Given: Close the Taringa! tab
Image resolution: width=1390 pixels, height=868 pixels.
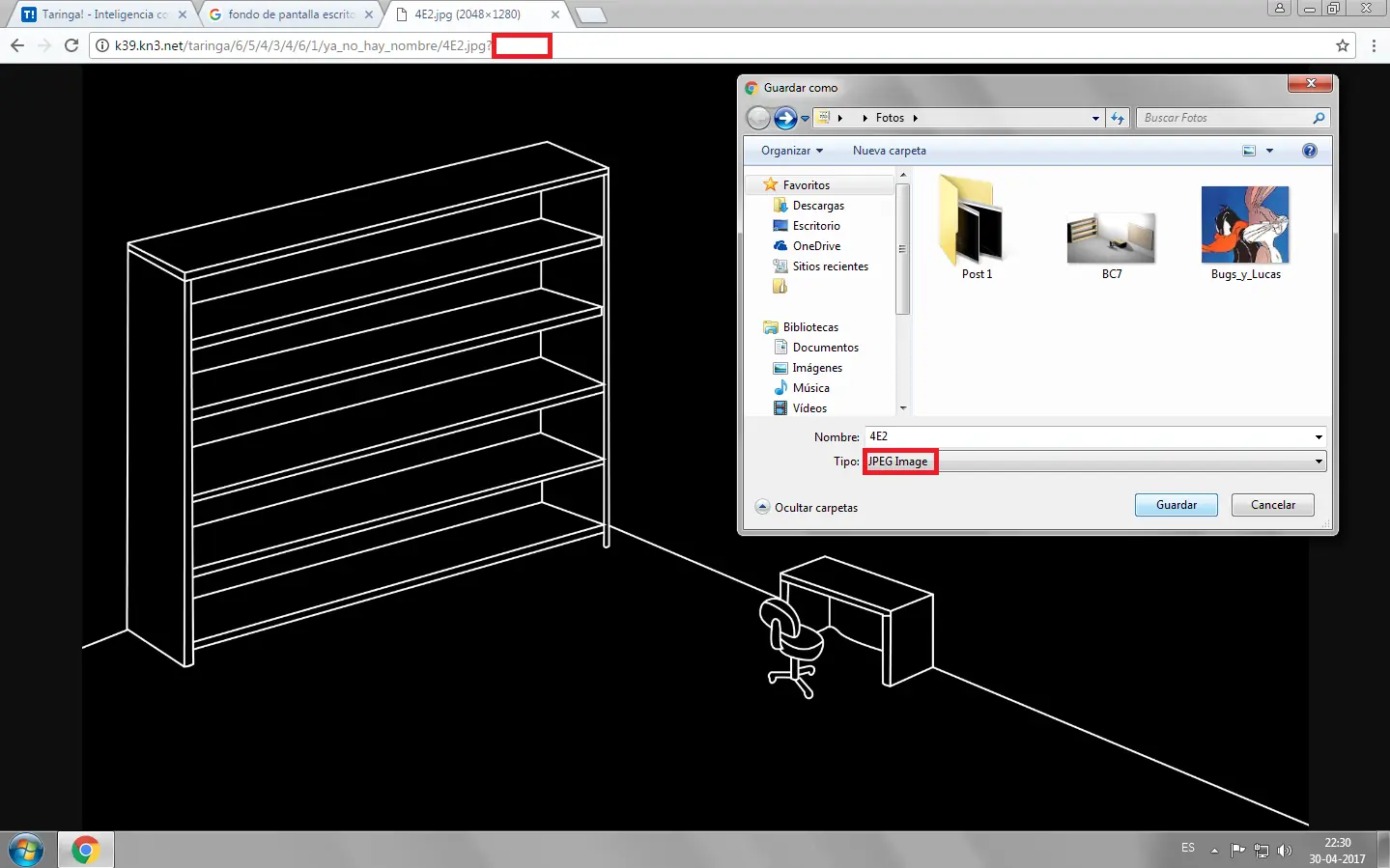Looking at the screenshot, I should pos(183,14).
